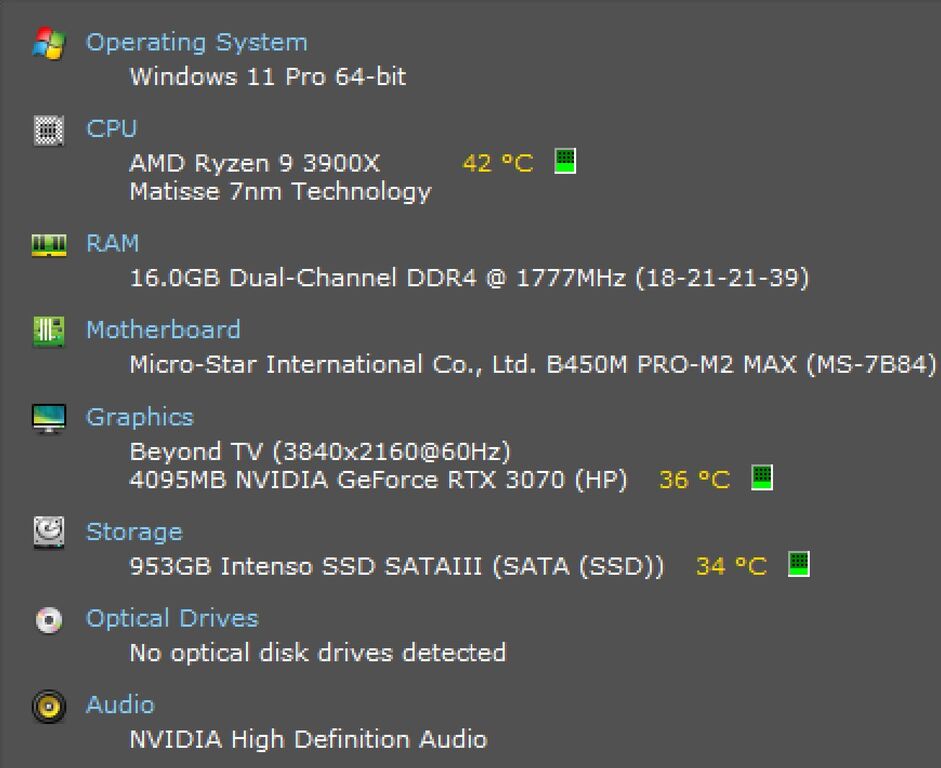Click the green RAM stick icon

49,245
